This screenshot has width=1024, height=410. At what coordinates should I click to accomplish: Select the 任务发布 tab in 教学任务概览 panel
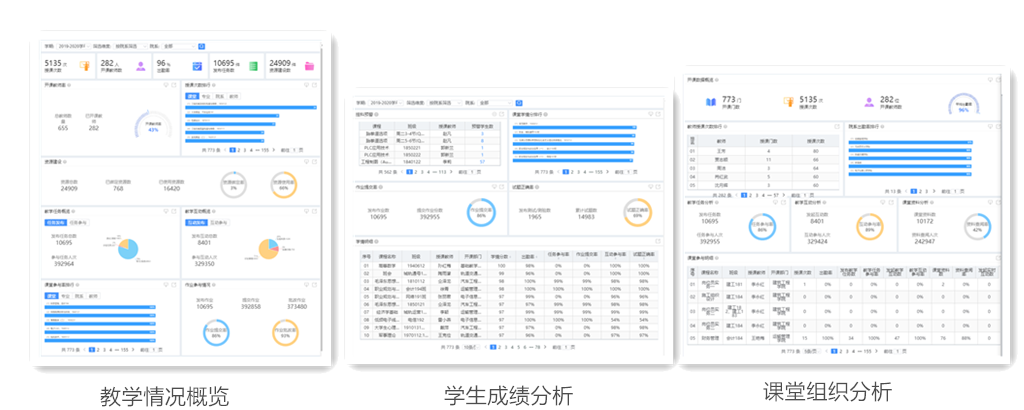[x=55, y=222]
